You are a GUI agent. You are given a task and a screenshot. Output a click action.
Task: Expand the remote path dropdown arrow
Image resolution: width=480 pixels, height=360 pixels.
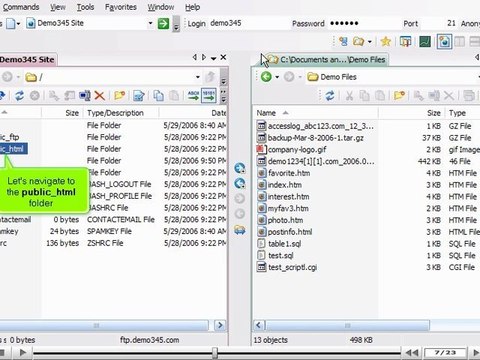click(x=198, y=77)
